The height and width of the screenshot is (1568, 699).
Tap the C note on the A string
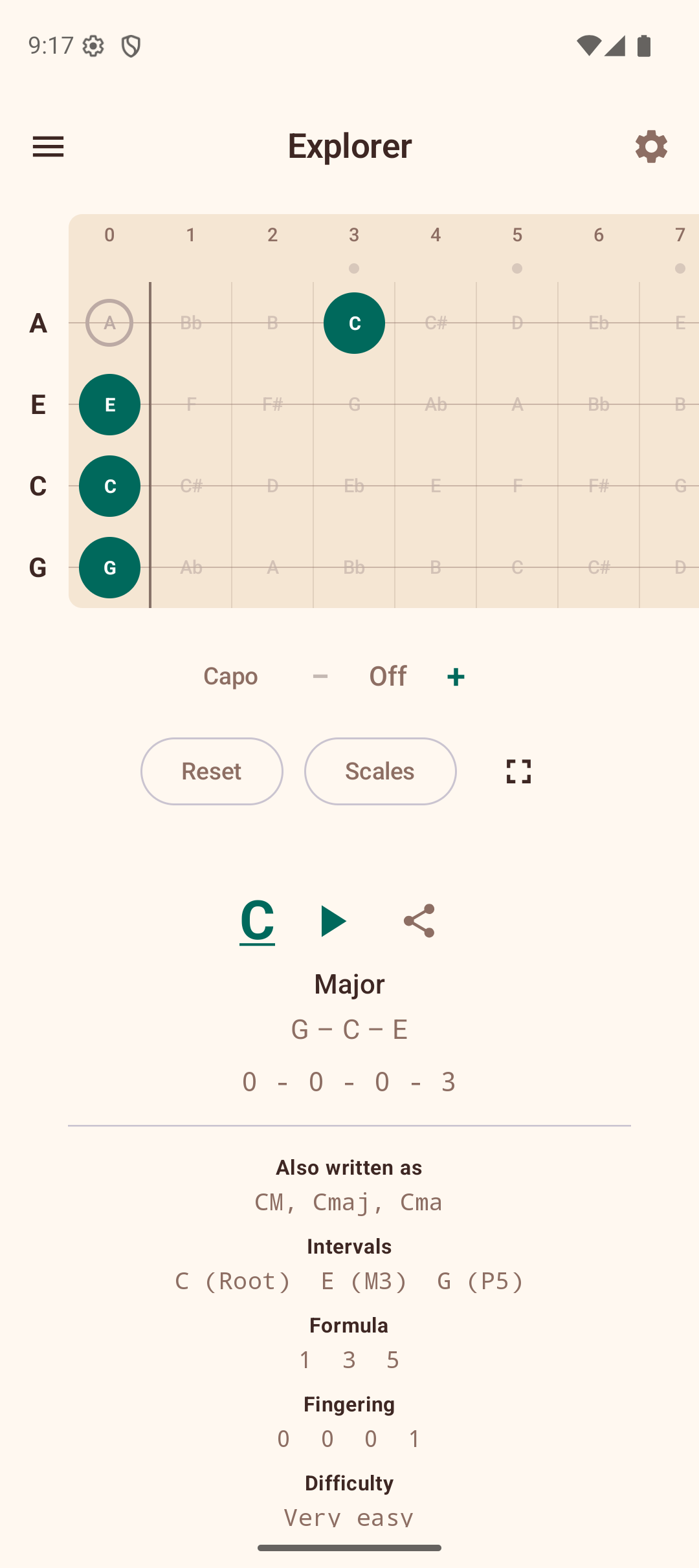(353, 323)
